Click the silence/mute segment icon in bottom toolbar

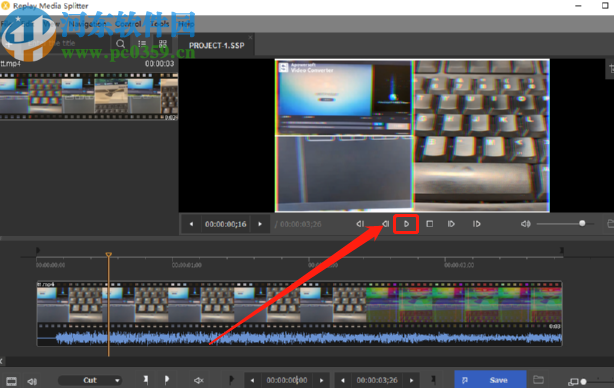(199, 380)
